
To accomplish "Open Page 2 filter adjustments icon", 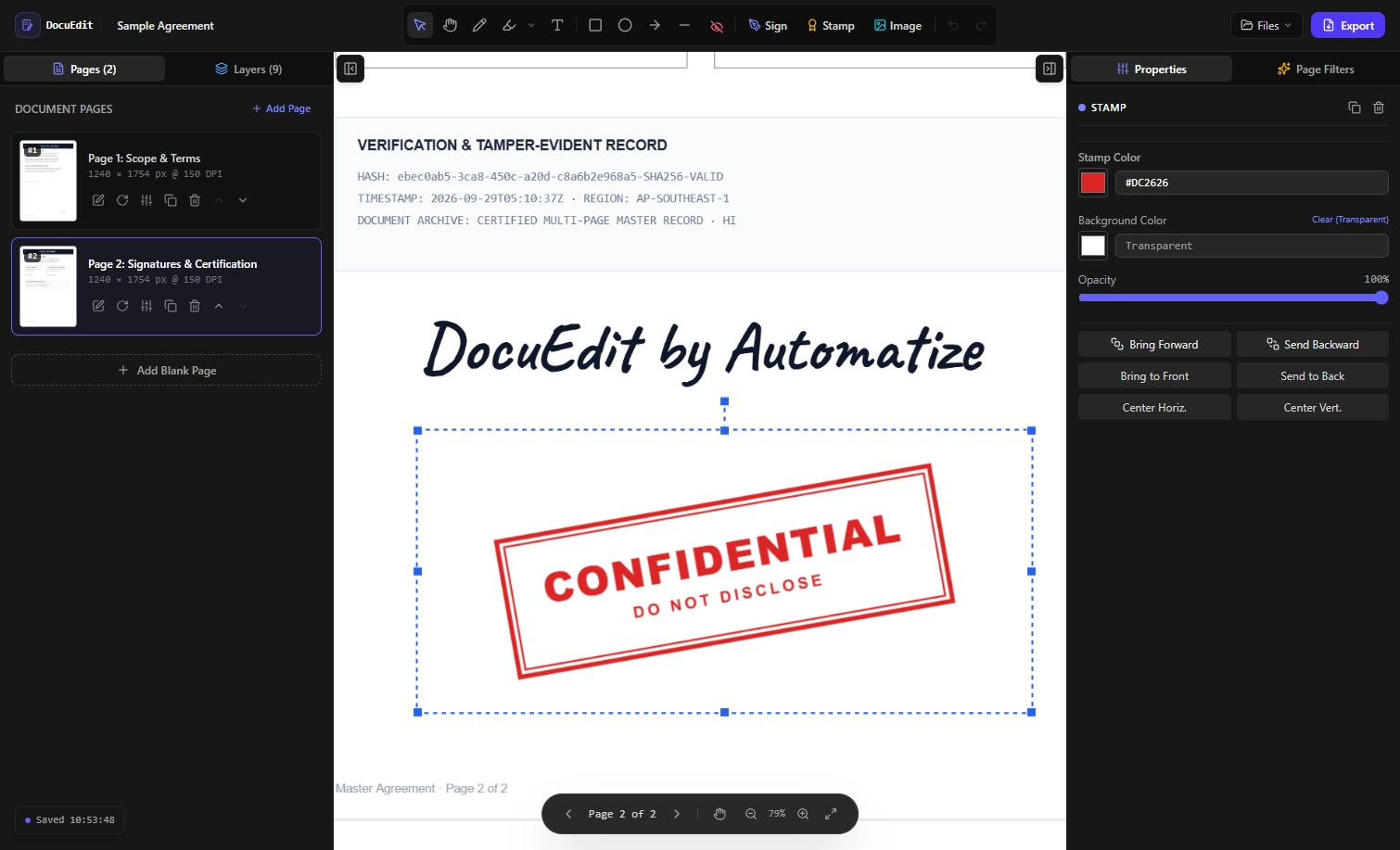I will pyautogui.click(x=146, y=306).
